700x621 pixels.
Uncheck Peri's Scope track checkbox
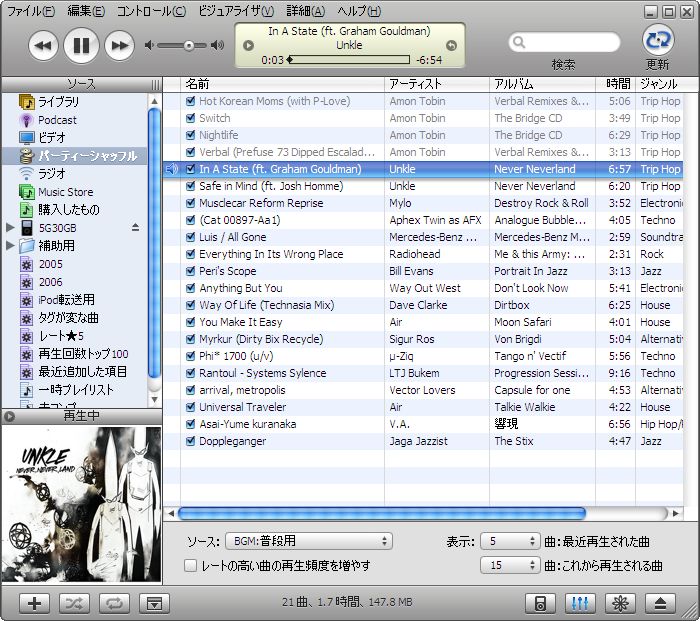(190, 271)
